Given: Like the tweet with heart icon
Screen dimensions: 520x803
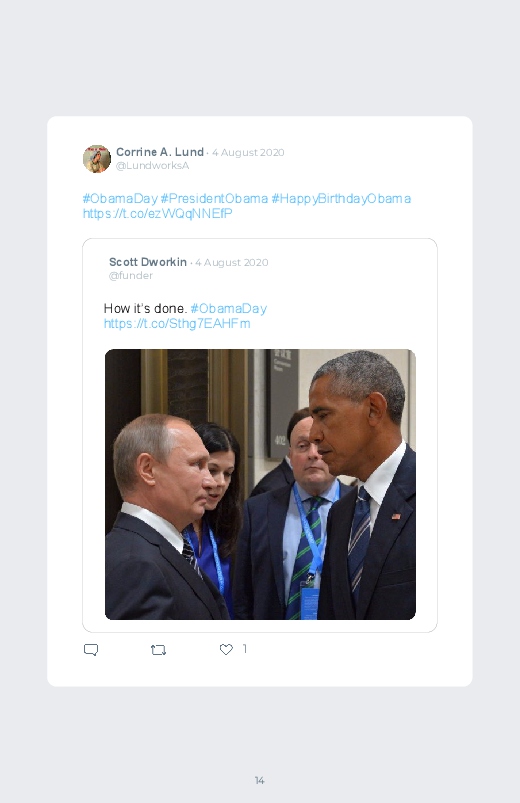Looking at the screenshot, I should 226,649.
